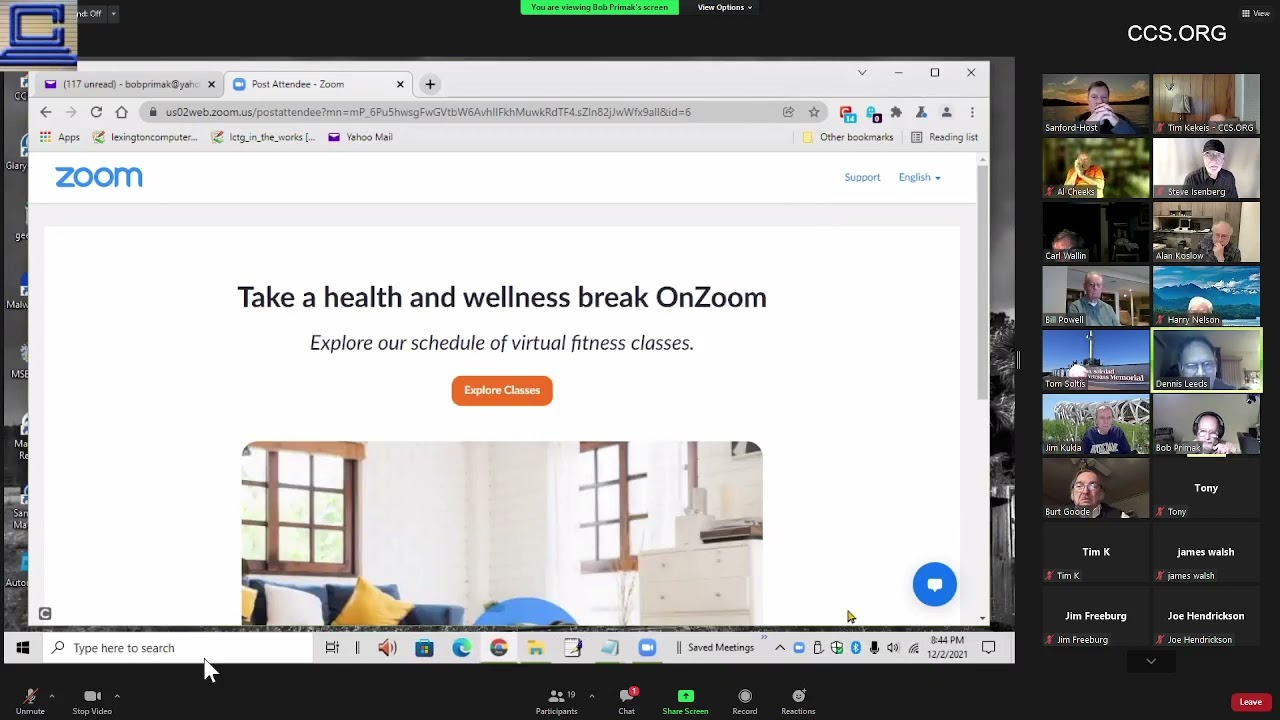
Task: Open a new Chrome tab
Action: 430,84
